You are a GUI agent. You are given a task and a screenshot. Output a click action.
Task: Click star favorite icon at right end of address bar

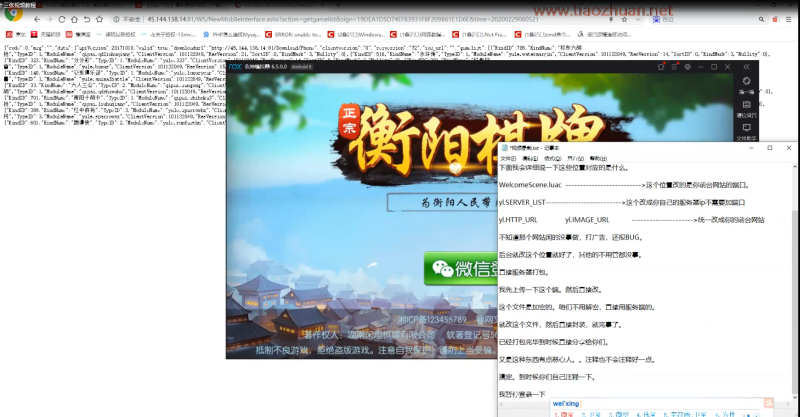point(624,19)
